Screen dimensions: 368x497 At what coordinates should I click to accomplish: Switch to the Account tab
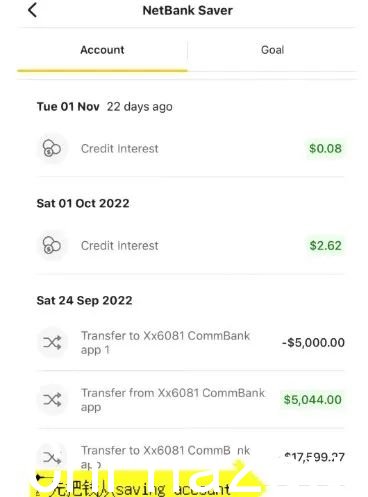tap(102, 50)
